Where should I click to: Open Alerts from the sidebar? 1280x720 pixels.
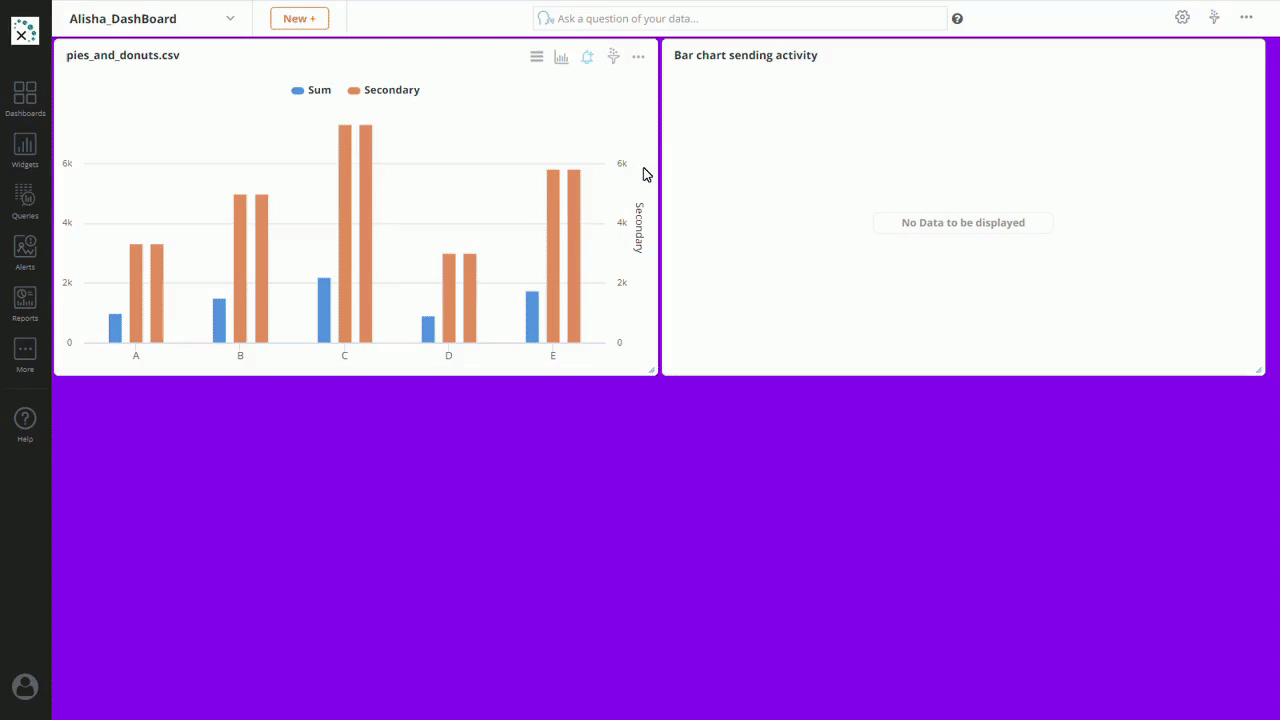click(25, 251)
